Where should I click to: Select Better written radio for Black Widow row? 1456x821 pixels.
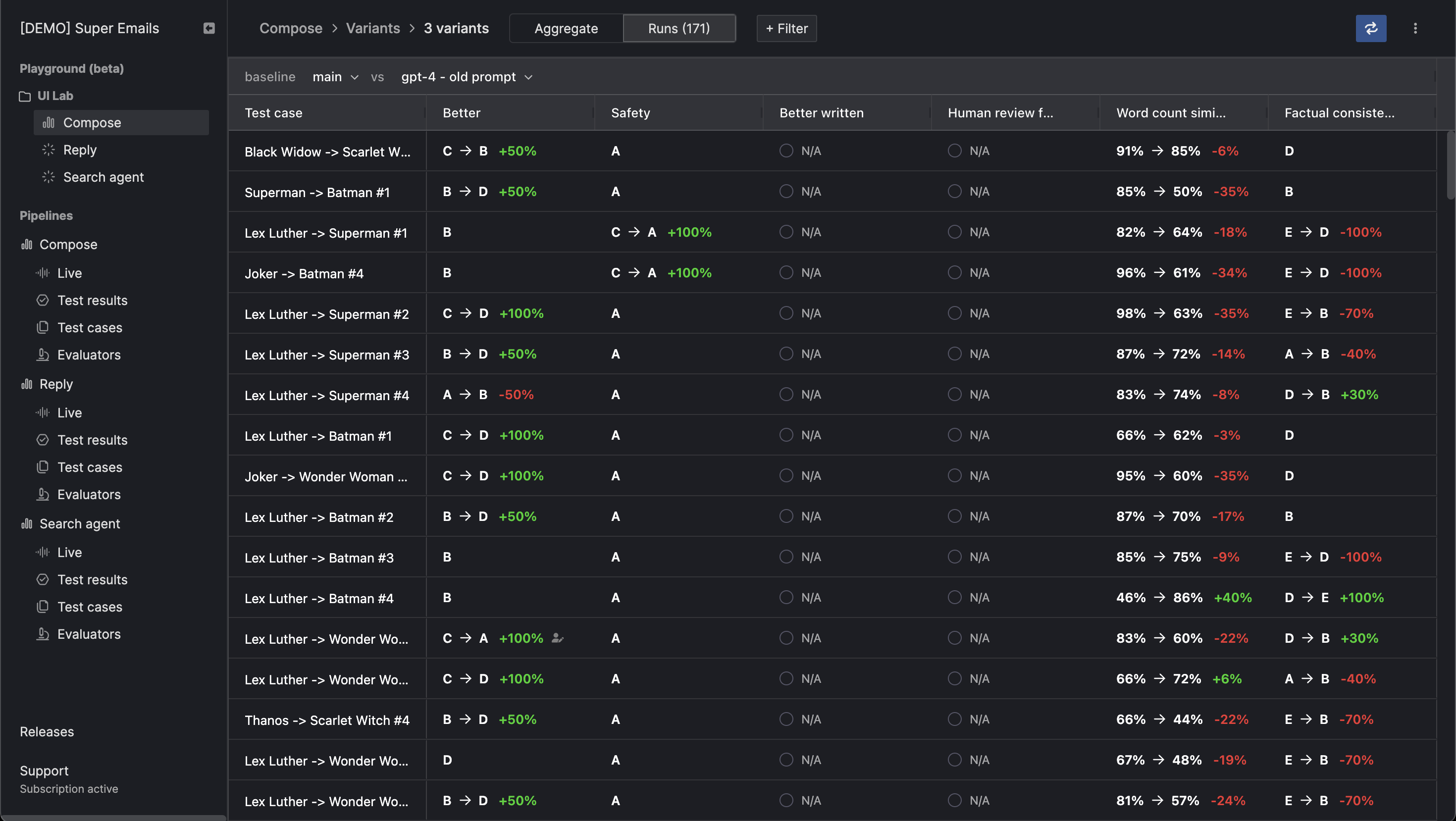pos(785,151)
